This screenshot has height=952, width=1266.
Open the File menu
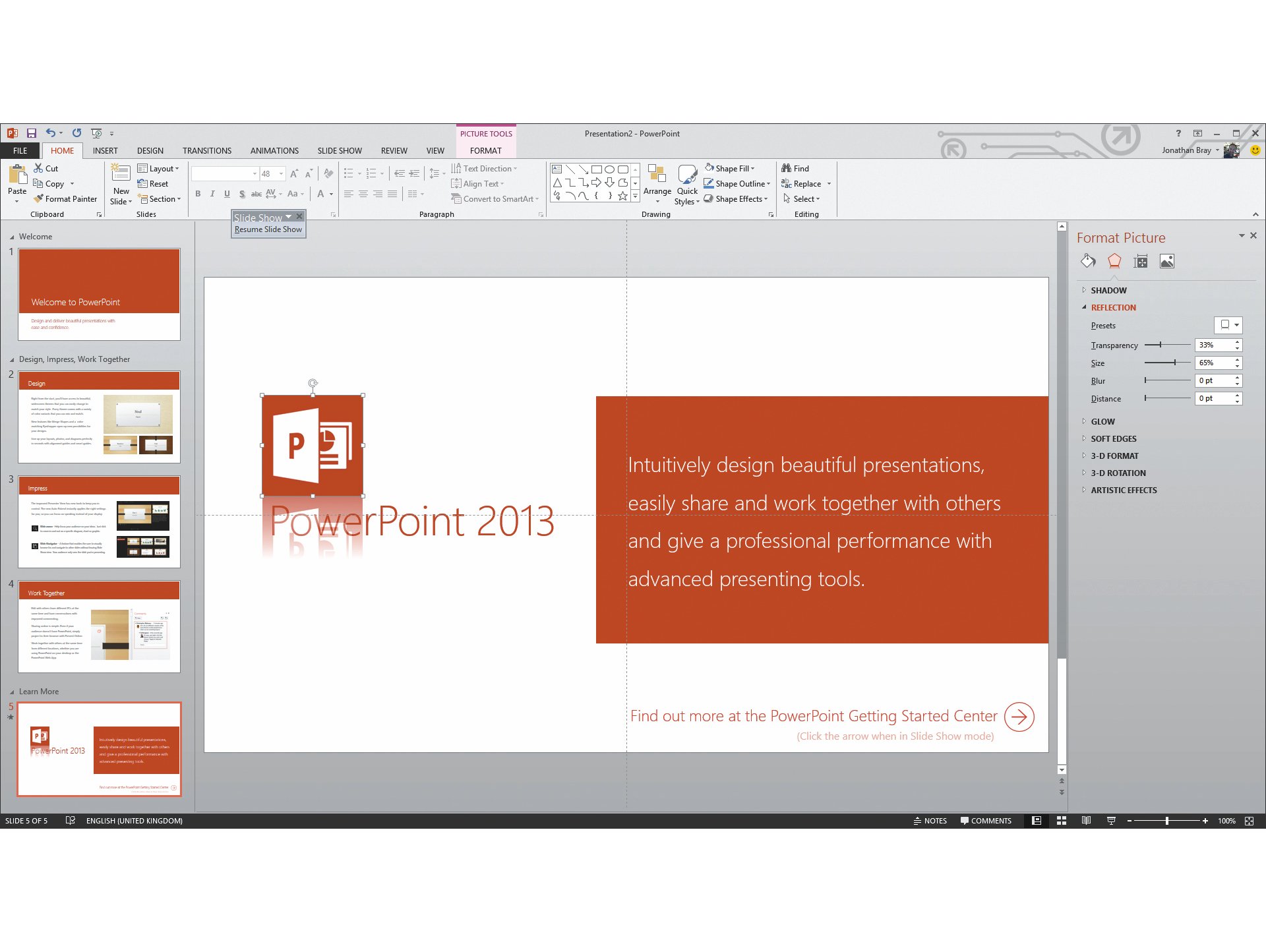pyautogui.click(x=20, y=150)
